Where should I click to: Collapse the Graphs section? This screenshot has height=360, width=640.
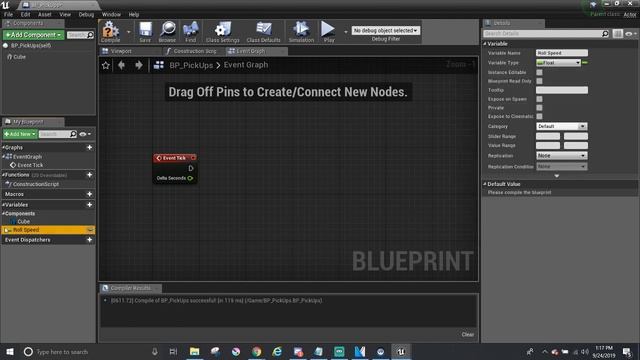click(x=3, y=147)
